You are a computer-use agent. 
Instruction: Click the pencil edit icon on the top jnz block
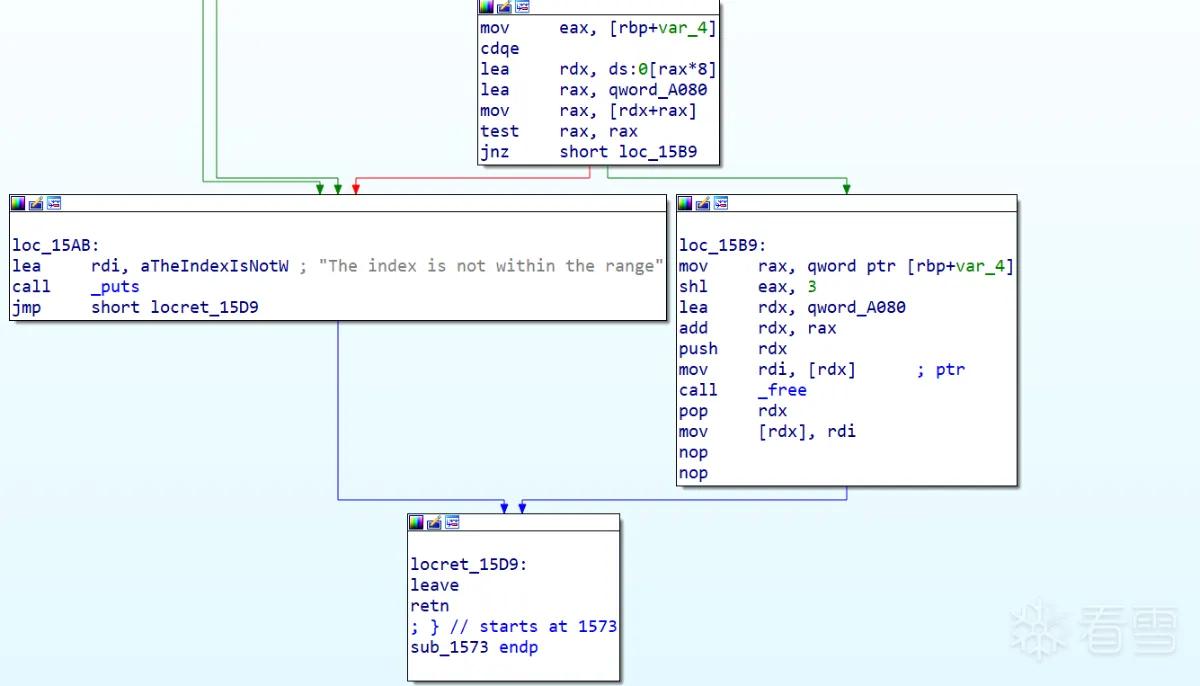pyautogui.click(x=504, y=7)
